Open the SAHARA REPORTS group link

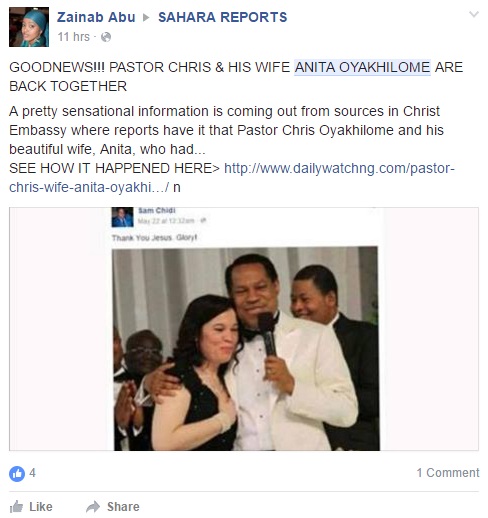click(x=222, y=17)
